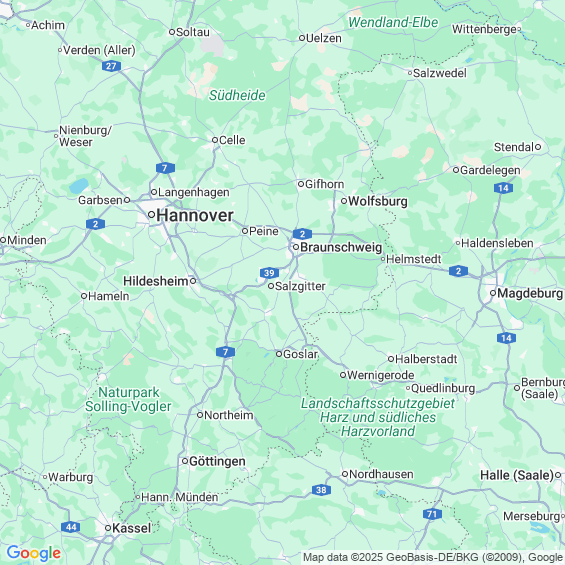The image size is (565, 565).
Task: Click the A2 shield near Braunschweig
Action: [302, 234]
